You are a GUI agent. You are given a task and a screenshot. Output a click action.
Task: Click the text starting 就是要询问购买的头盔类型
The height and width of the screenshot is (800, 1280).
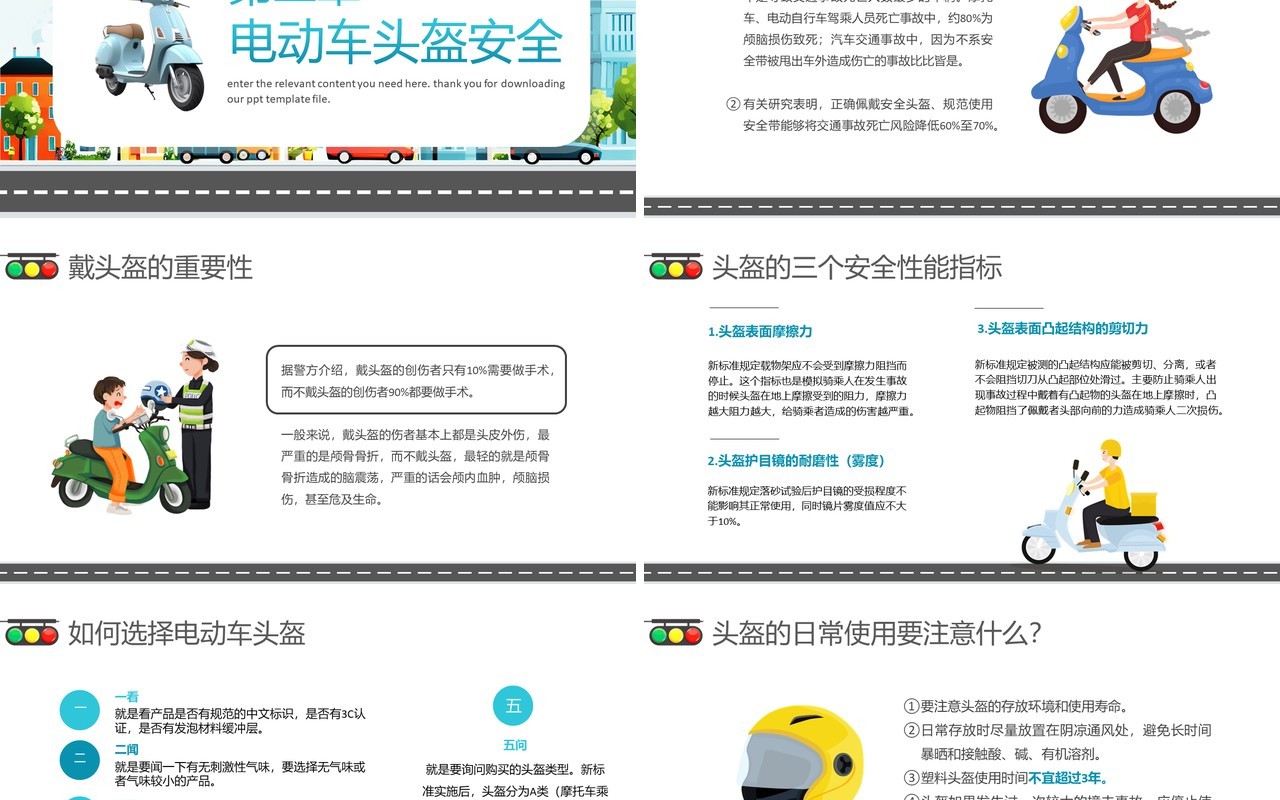[515, 781]
